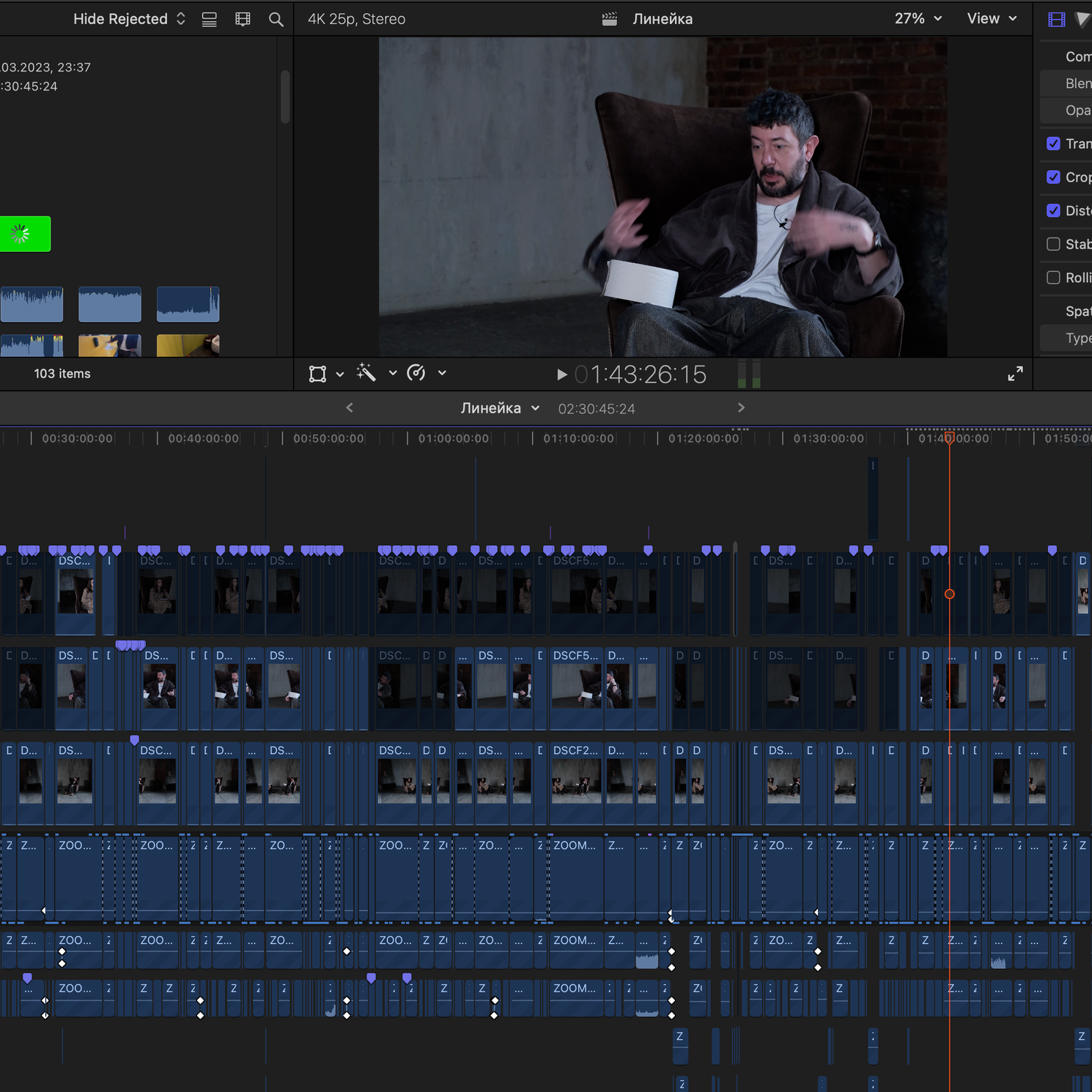Go forward in timeline history arrow
This screenshot has width=1092, height=1092.
pyautogui.click(x=741, y=407)
